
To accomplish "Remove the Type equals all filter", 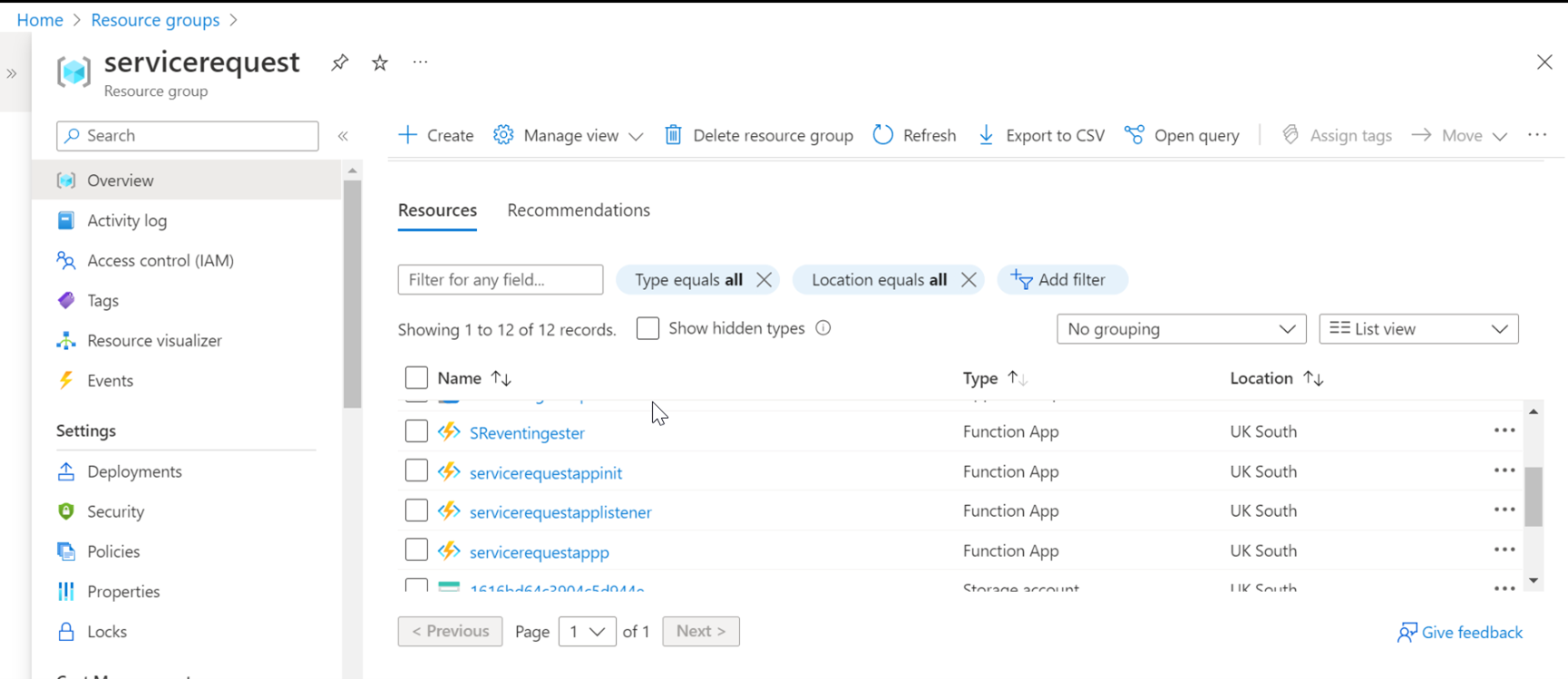I will coord(764,280).
